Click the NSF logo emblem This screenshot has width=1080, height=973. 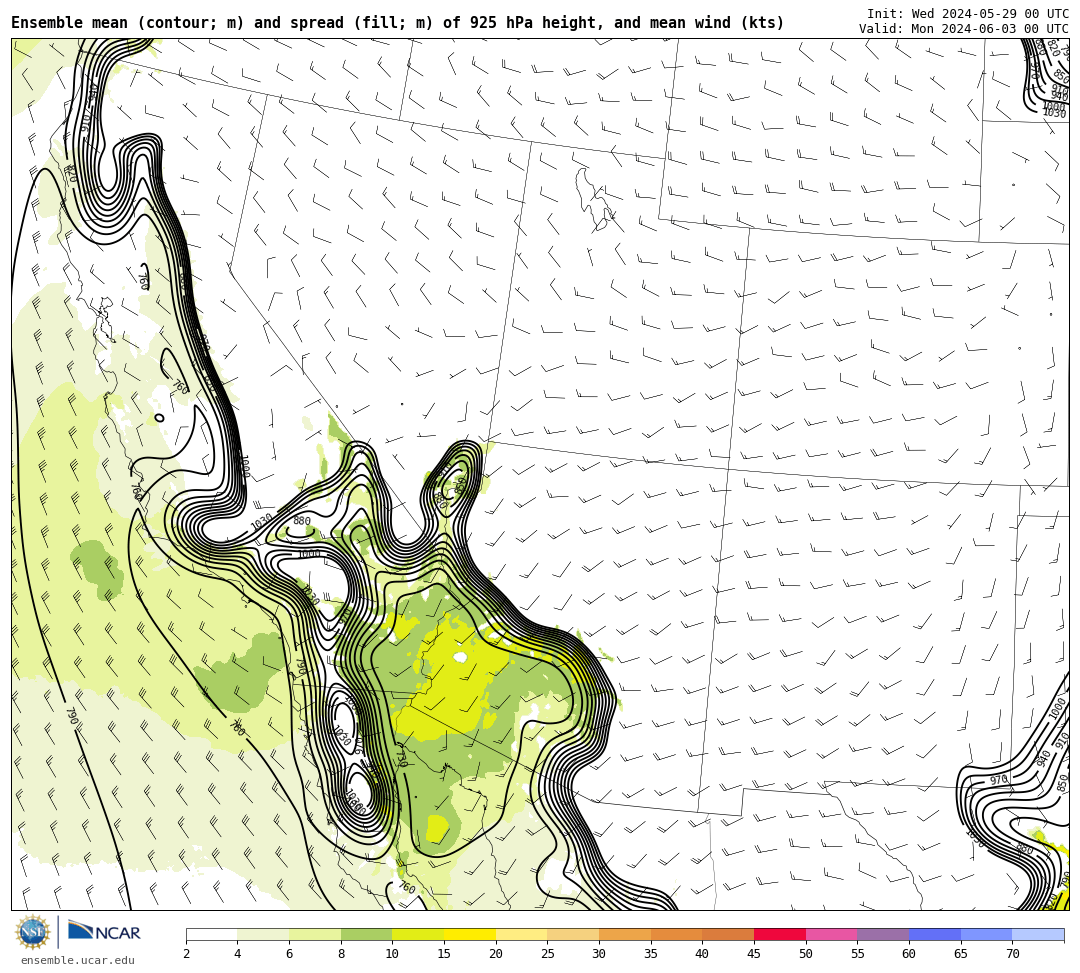point(33,932)
